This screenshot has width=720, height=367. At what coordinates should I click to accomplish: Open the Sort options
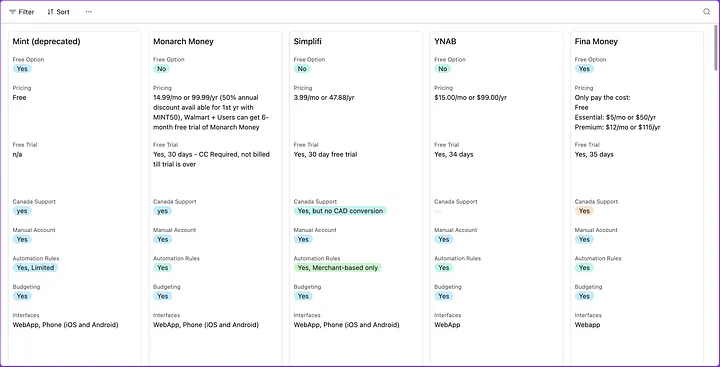click(58, 12)
